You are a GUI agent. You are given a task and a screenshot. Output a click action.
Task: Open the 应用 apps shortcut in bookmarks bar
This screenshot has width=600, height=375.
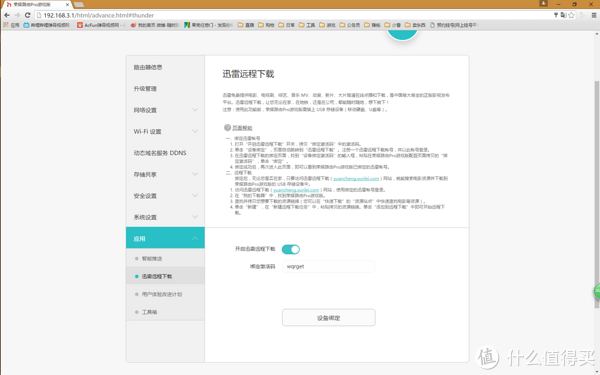point(11,25)
